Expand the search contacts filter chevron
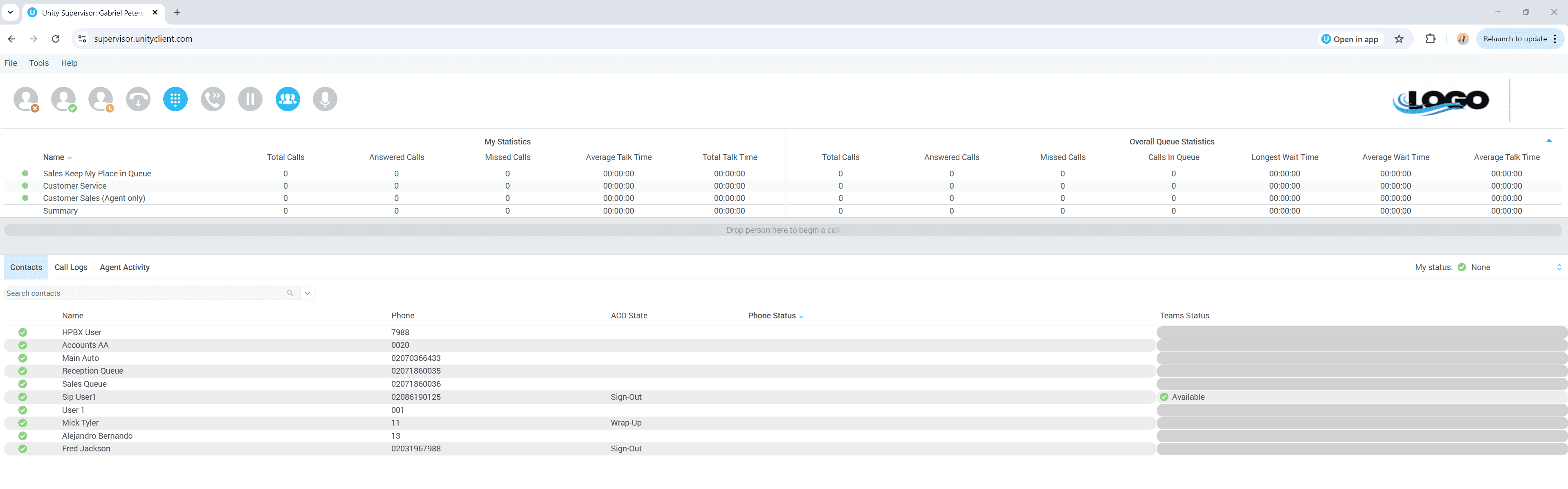This screenshot has height=489, width=1568. [x=308, y=293]
